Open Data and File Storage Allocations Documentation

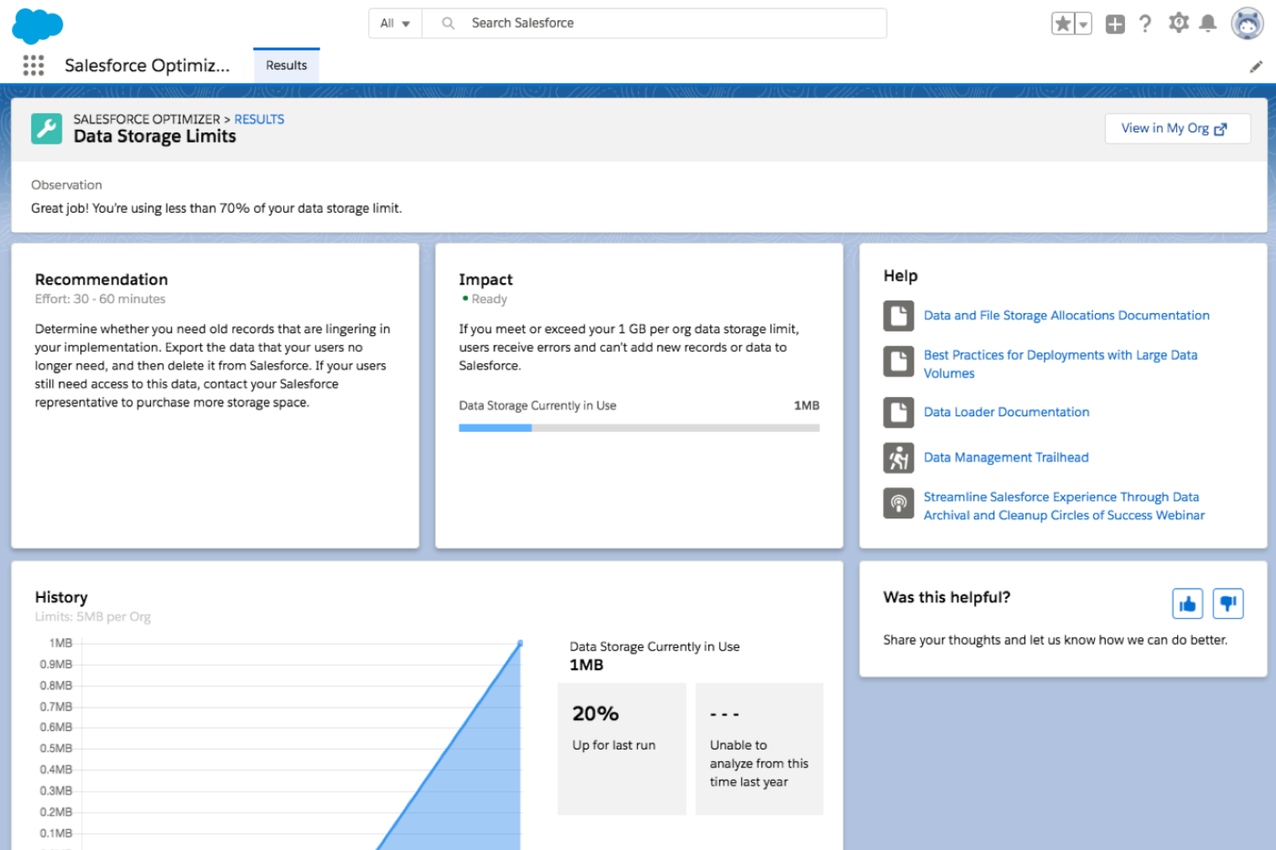(x=1066, y=315)
